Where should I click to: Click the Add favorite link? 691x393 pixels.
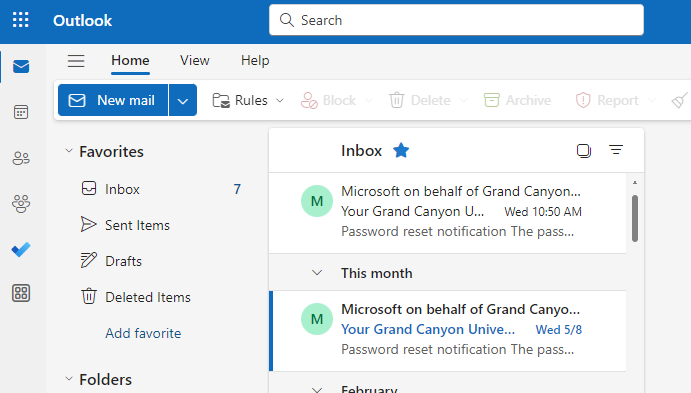(x=143, y=334)
